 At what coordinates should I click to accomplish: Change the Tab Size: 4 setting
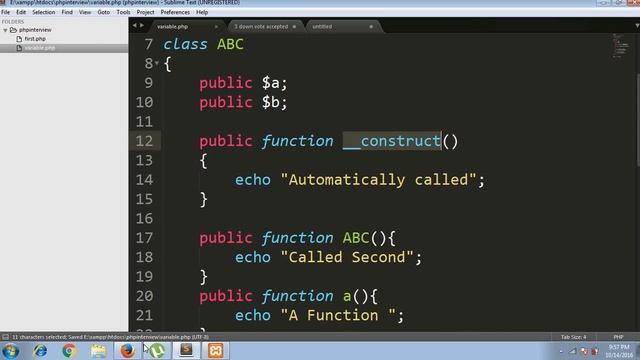pyautogui.click(x=573, y=337)
